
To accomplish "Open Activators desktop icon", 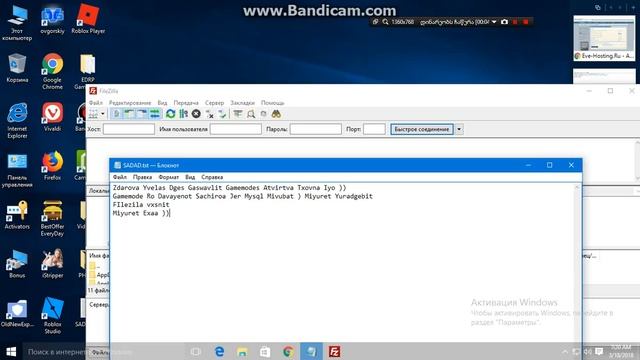I will pyautogui.click(x=17, y=215).
